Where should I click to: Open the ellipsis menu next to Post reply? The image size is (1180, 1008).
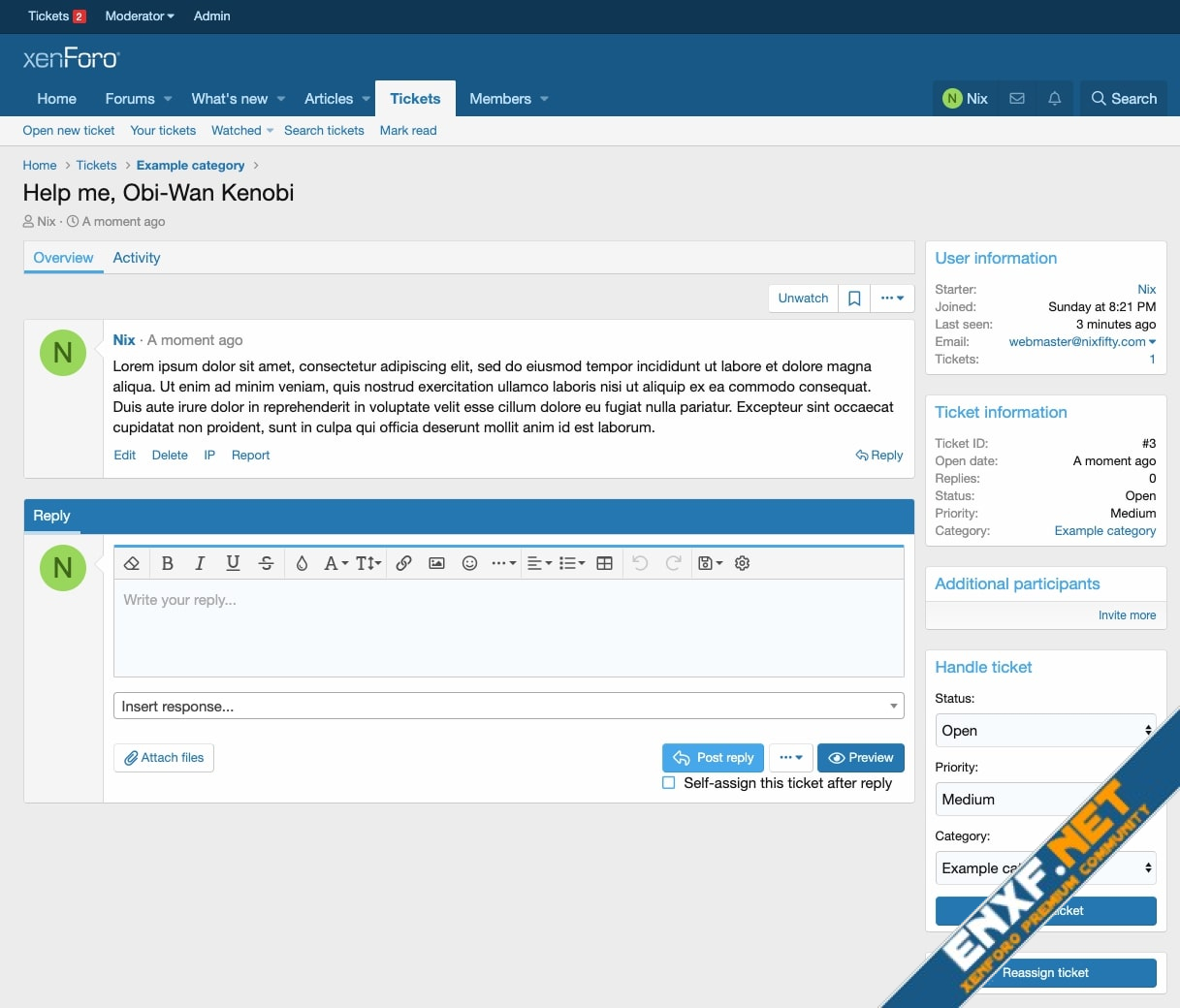[791, 758]
